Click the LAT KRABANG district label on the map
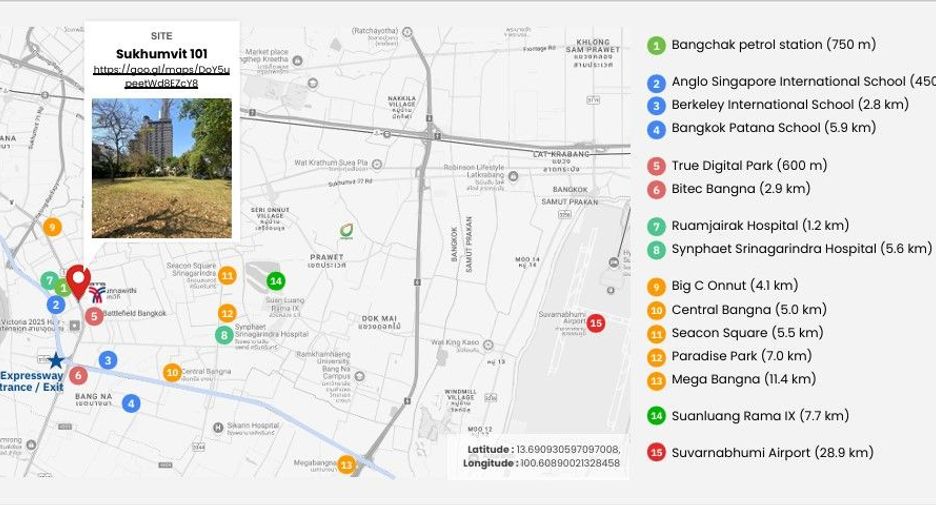The width and height of the screenshot is (936, 505). click(x=561, y=161)
